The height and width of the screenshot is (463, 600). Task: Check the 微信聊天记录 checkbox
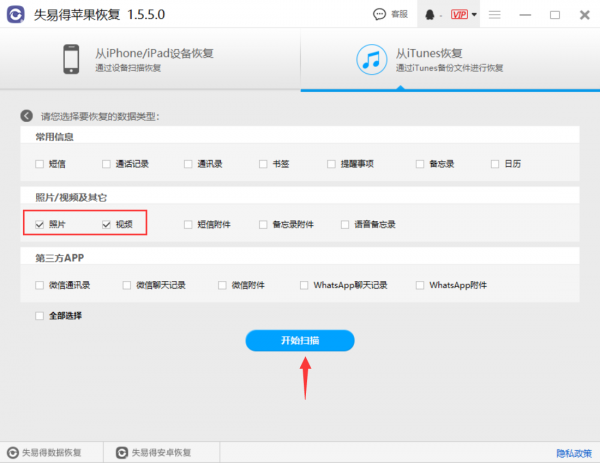(127, 285)
